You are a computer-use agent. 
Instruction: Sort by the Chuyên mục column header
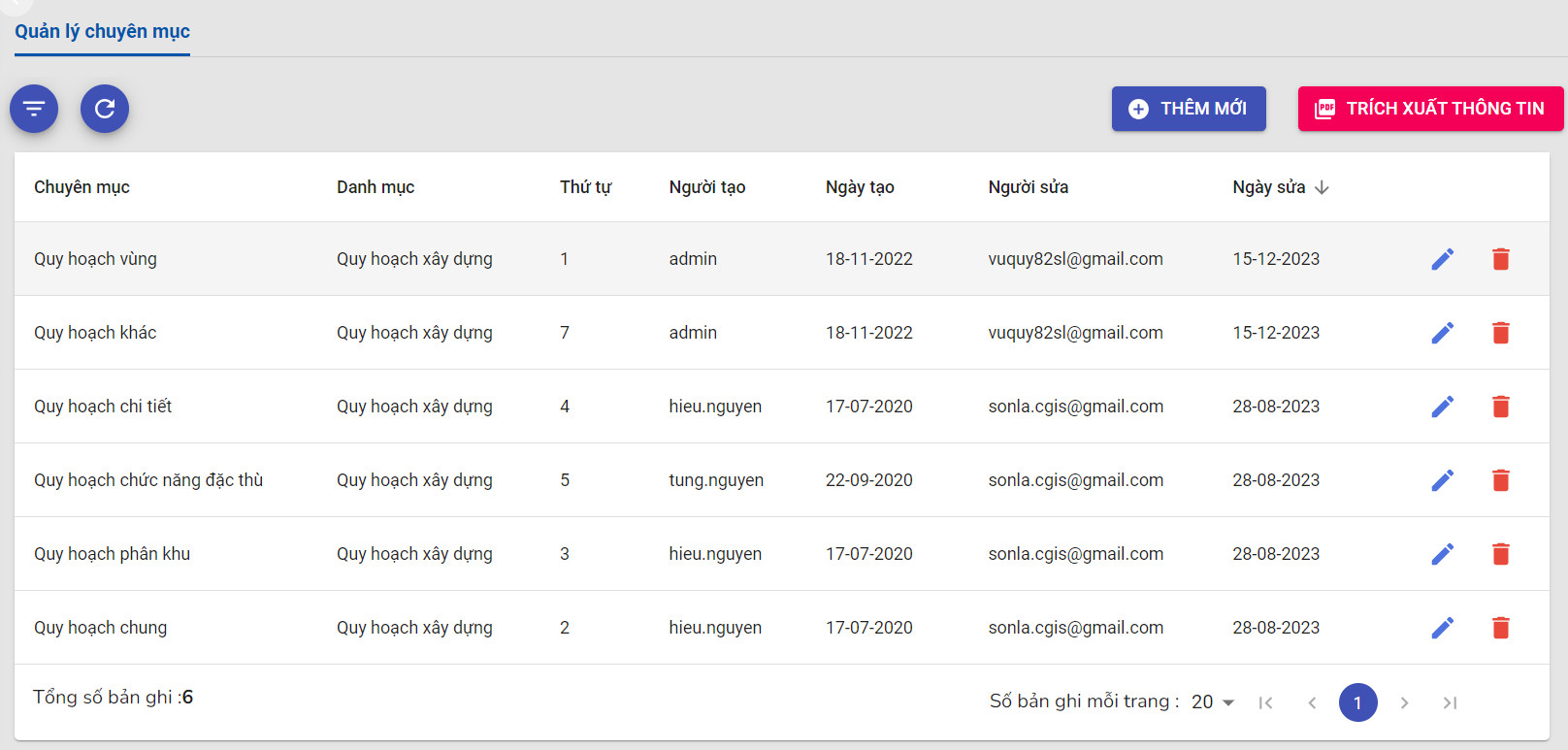[x=82, y=187]
